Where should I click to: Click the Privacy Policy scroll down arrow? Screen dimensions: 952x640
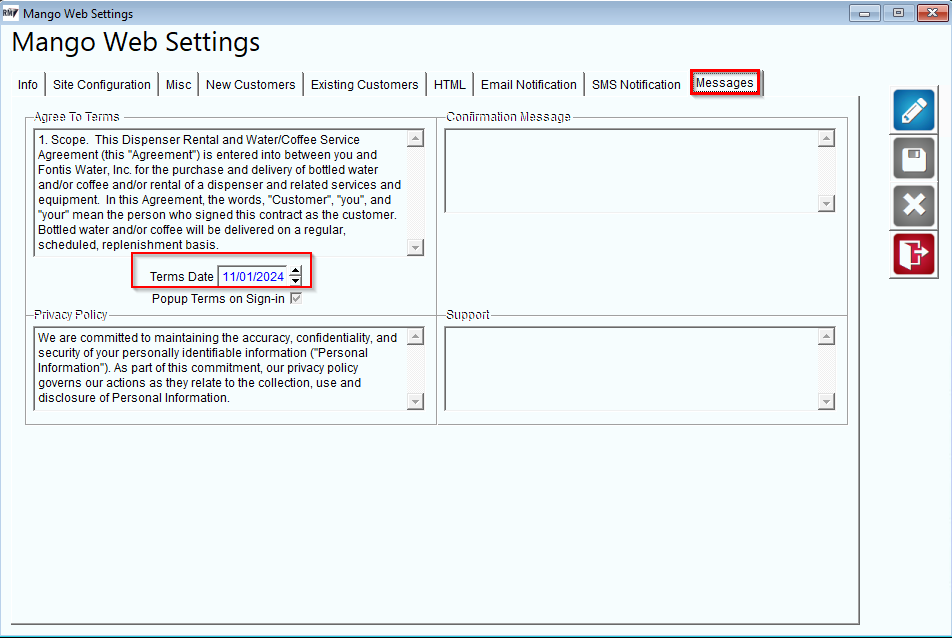415,401
